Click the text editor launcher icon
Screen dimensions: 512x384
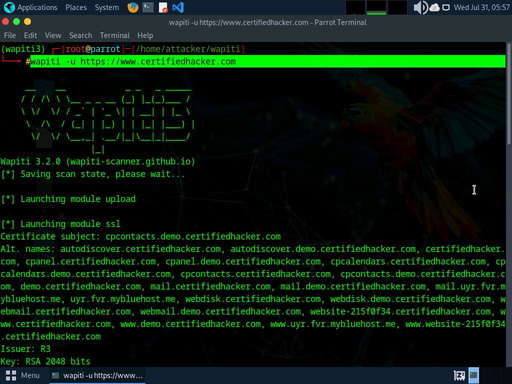(163, 7)
